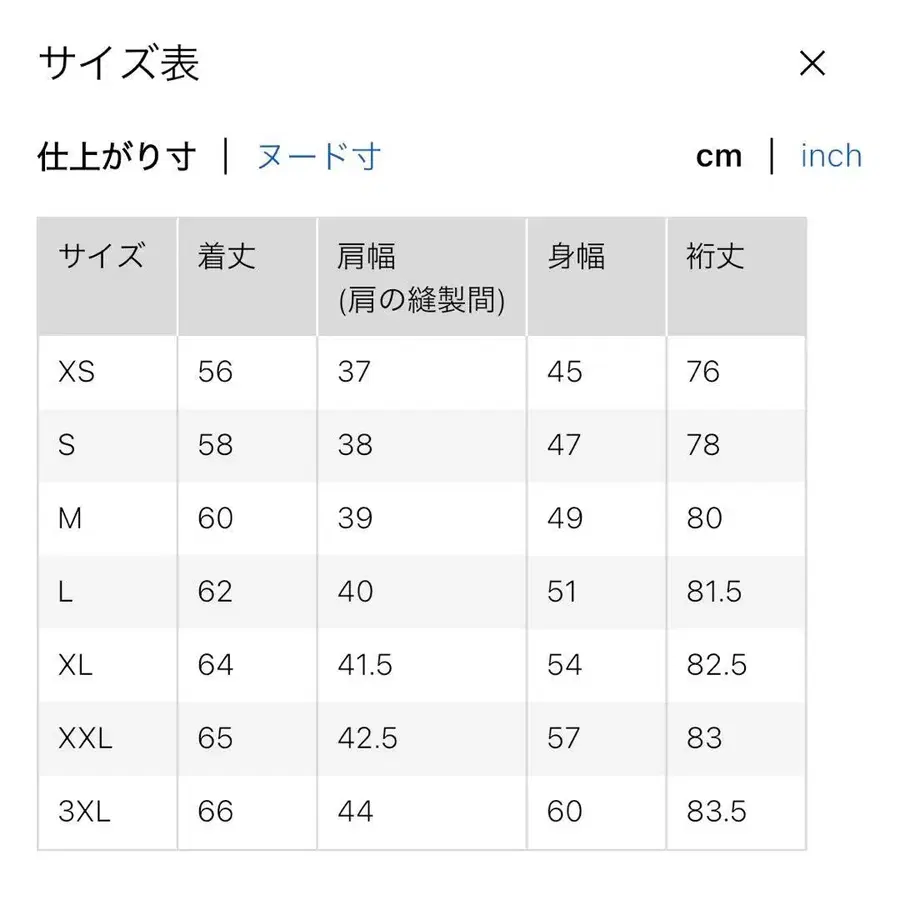Select the XS size row label

click(77, 372)
